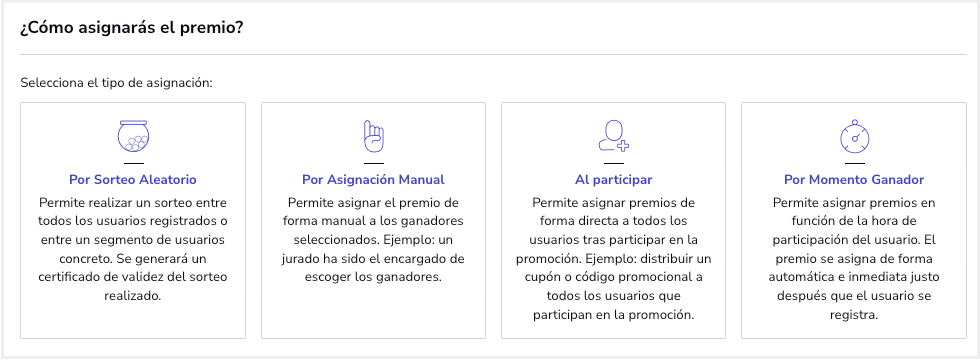The image size is (980, 360).
Task: Click the short dash below the raffle bowl icon
Action: tap(133, 164)
